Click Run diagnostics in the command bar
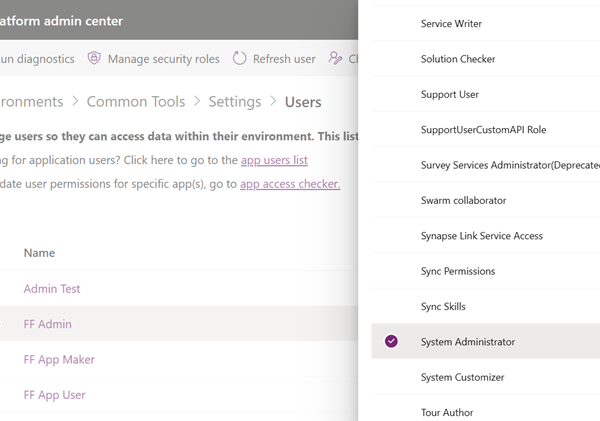600x421 pixels. click(x=37, y=59)
